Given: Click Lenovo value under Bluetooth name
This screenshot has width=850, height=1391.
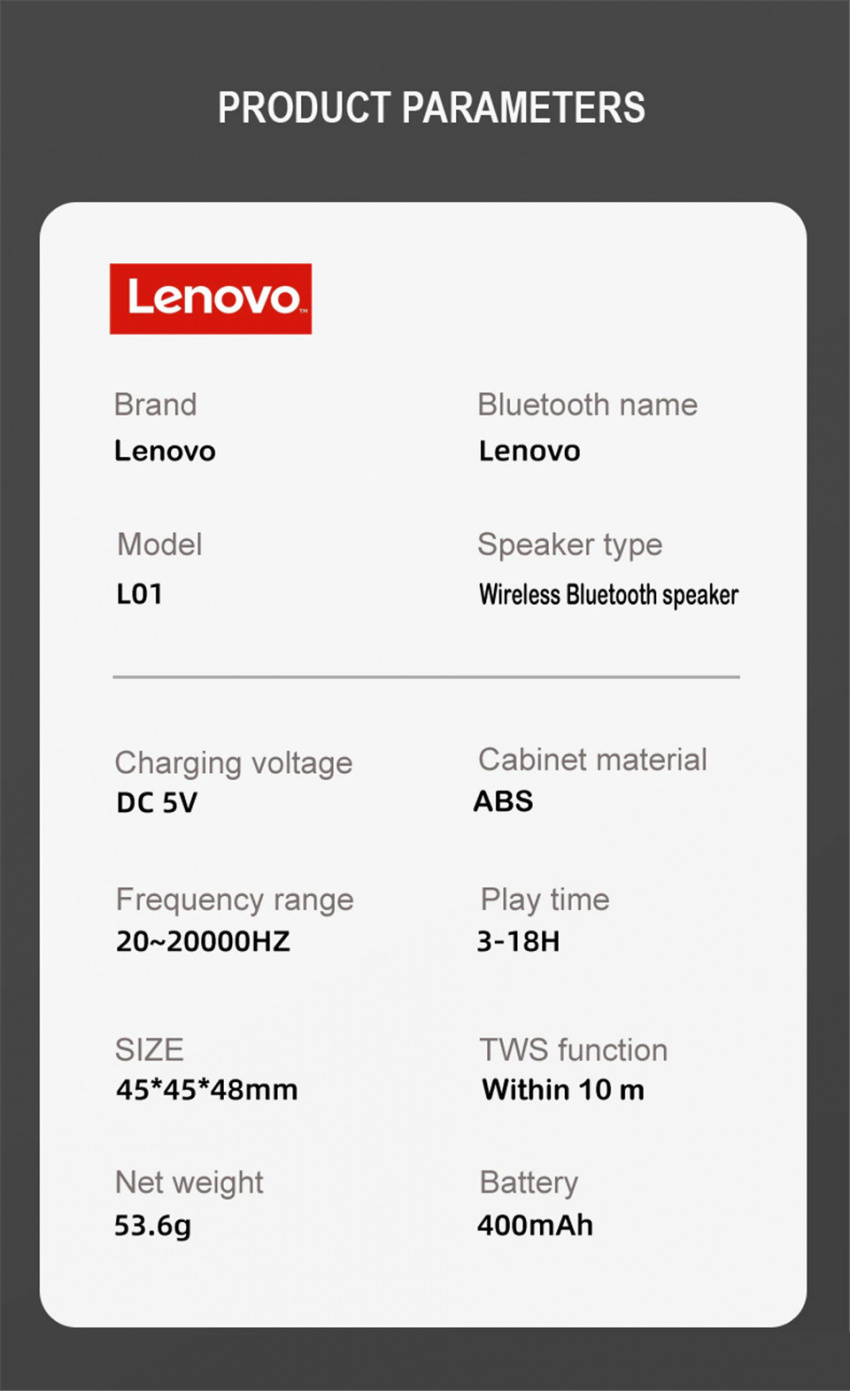Looking at the screenshot, I should [529, 451].
